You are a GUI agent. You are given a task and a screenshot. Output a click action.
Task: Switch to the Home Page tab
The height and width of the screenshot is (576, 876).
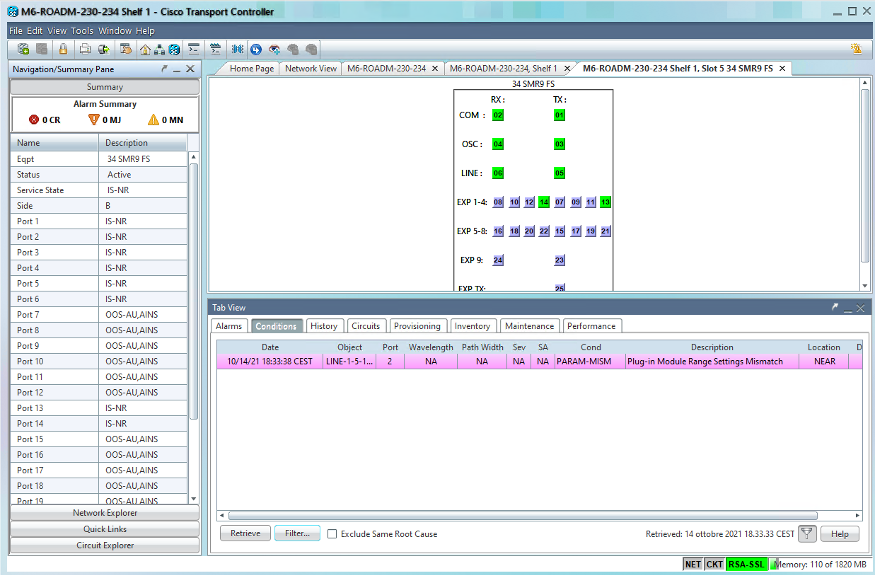click(251, 68)
